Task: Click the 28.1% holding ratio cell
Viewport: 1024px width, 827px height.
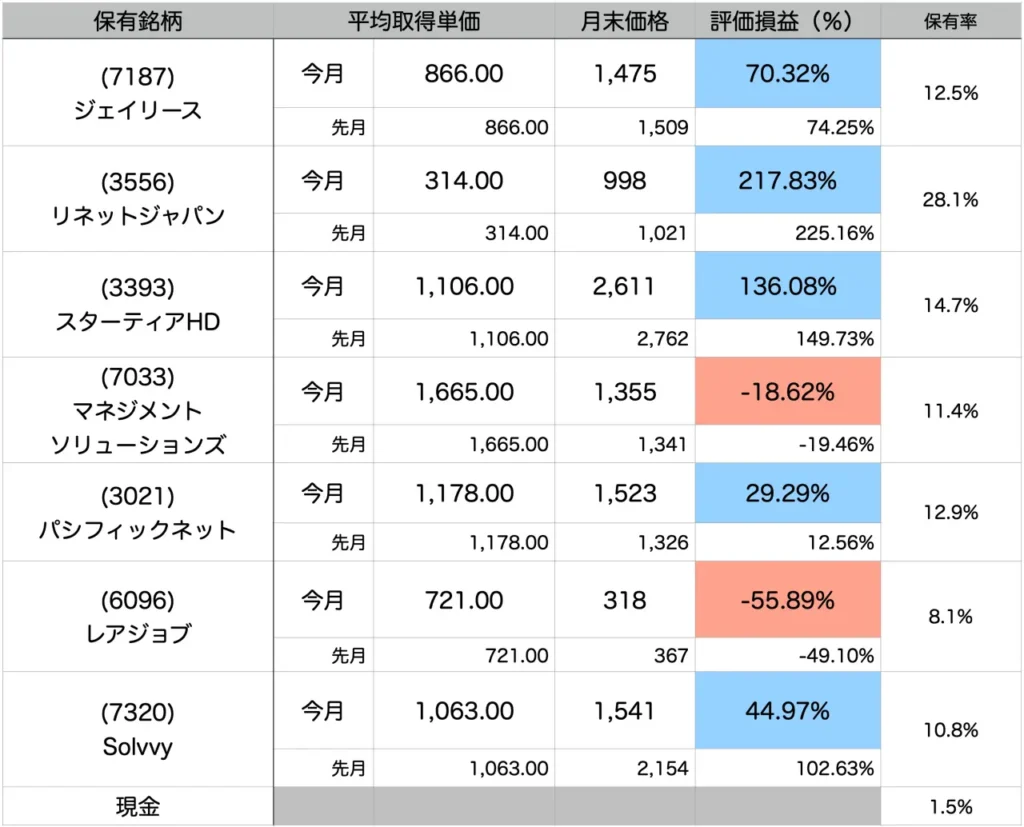Action: pos(950,199)
